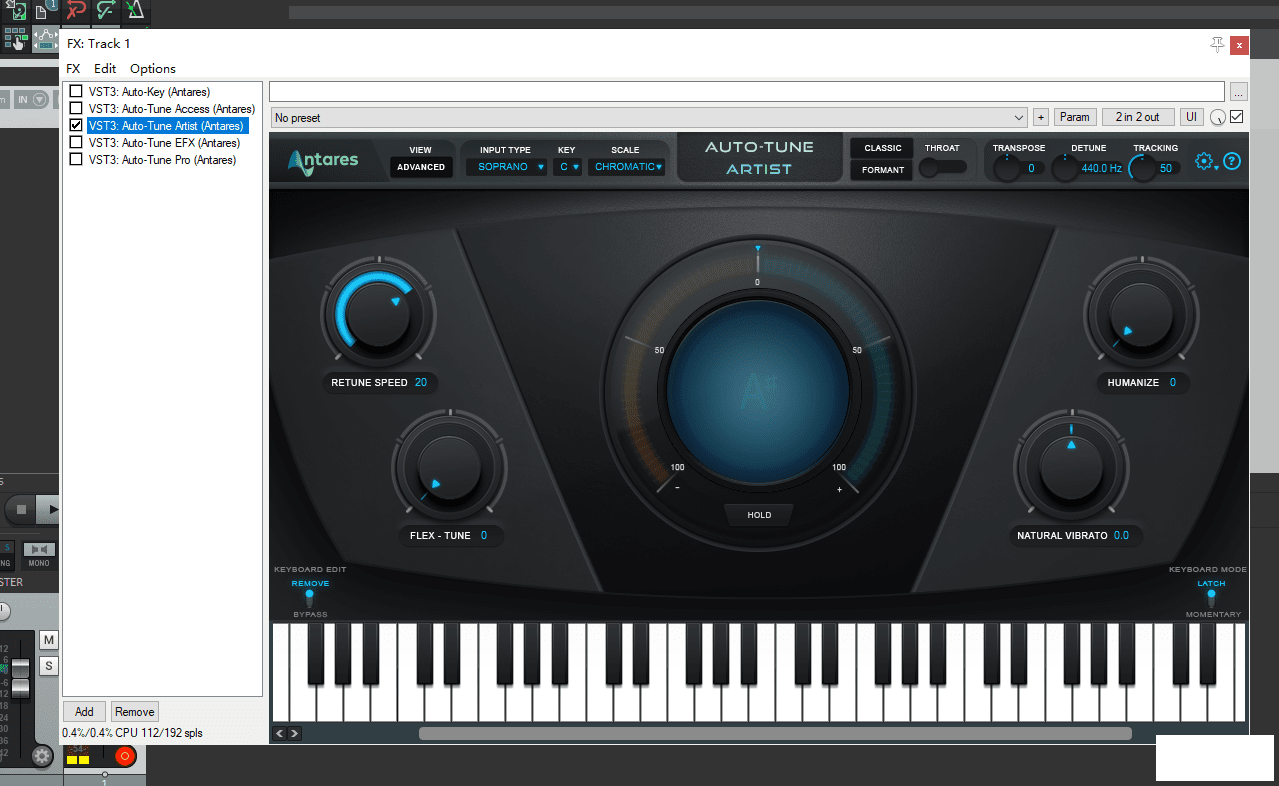Click the transport stop button
Viewport: 1279px width, 786px height.
20,510
